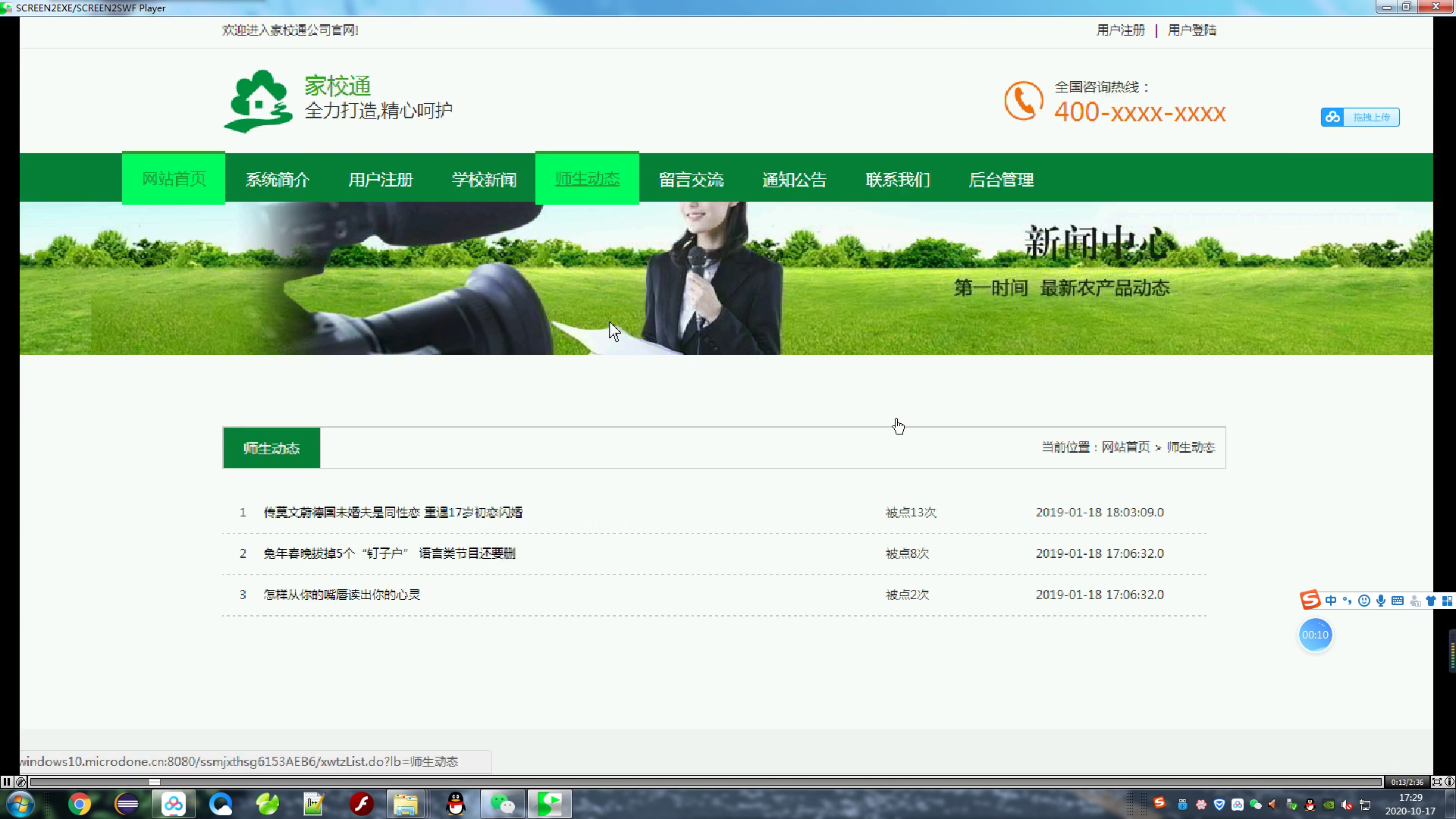The image size is (1456, 819).
Task: Click the 用户注册 link at the top right
Action: click(1120, 30)
